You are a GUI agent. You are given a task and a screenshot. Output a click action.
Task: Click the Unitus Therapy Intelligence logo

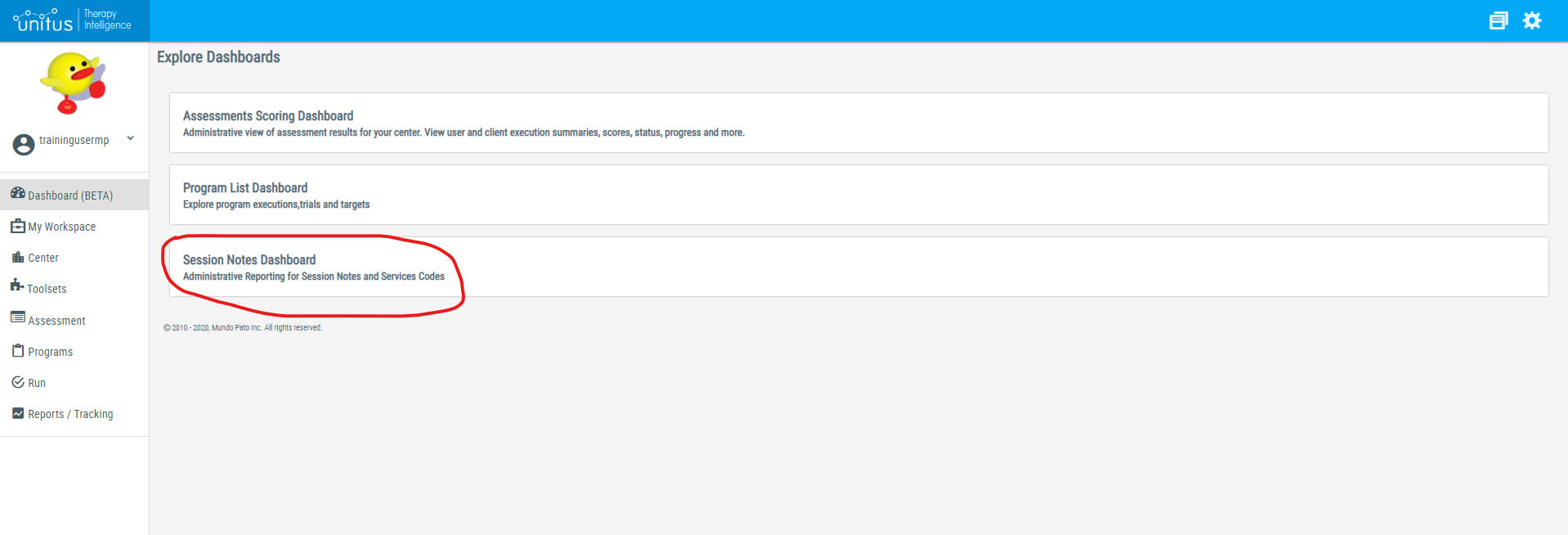point(72,20)
